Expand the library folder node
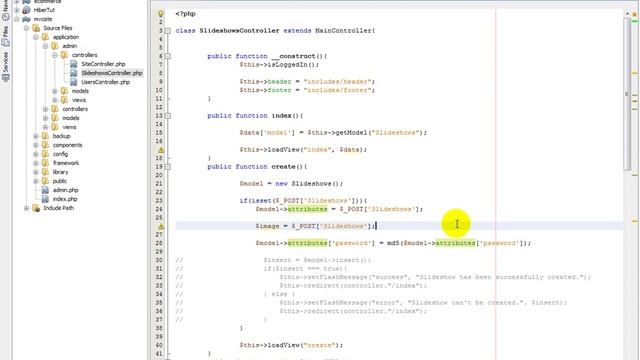The image size is (640, 360). click(36, 172)
